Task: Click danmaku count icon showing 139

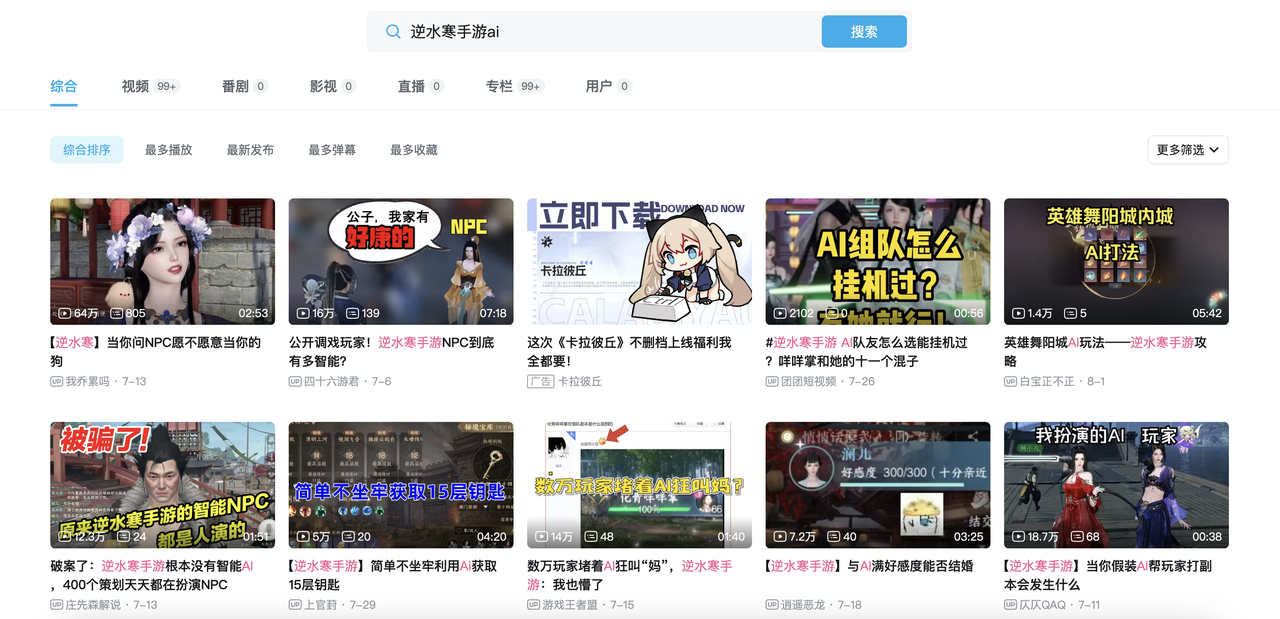Action: 352,313
